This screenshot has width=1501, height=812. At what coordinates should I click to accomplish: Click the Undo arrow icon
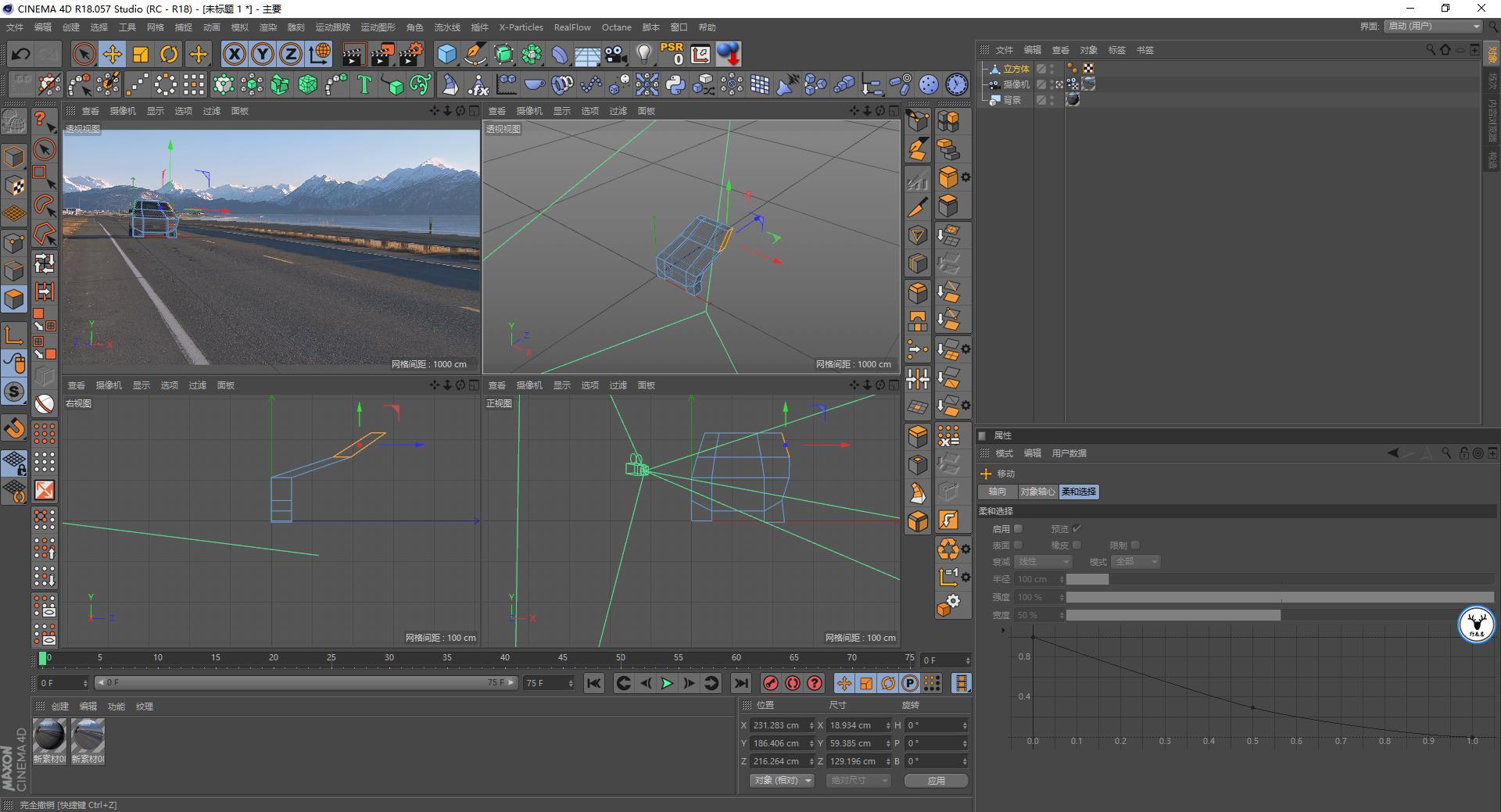[x=21, y=54]
